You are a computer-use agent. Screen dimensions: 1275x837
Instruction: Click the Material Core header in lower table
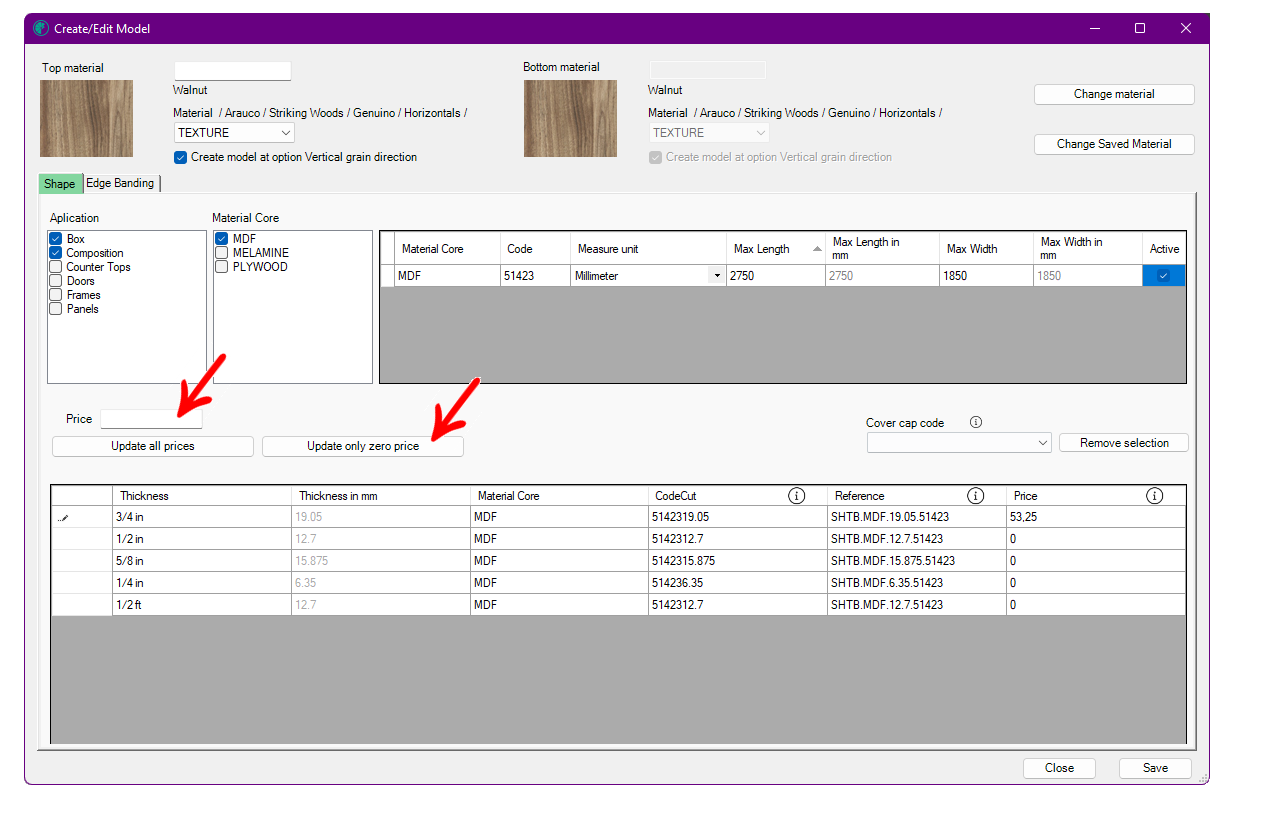[x=559, y=496]
